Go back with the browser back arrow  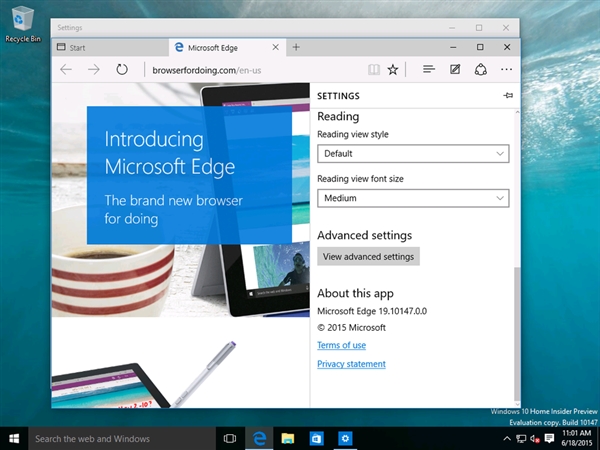[66, 70]
